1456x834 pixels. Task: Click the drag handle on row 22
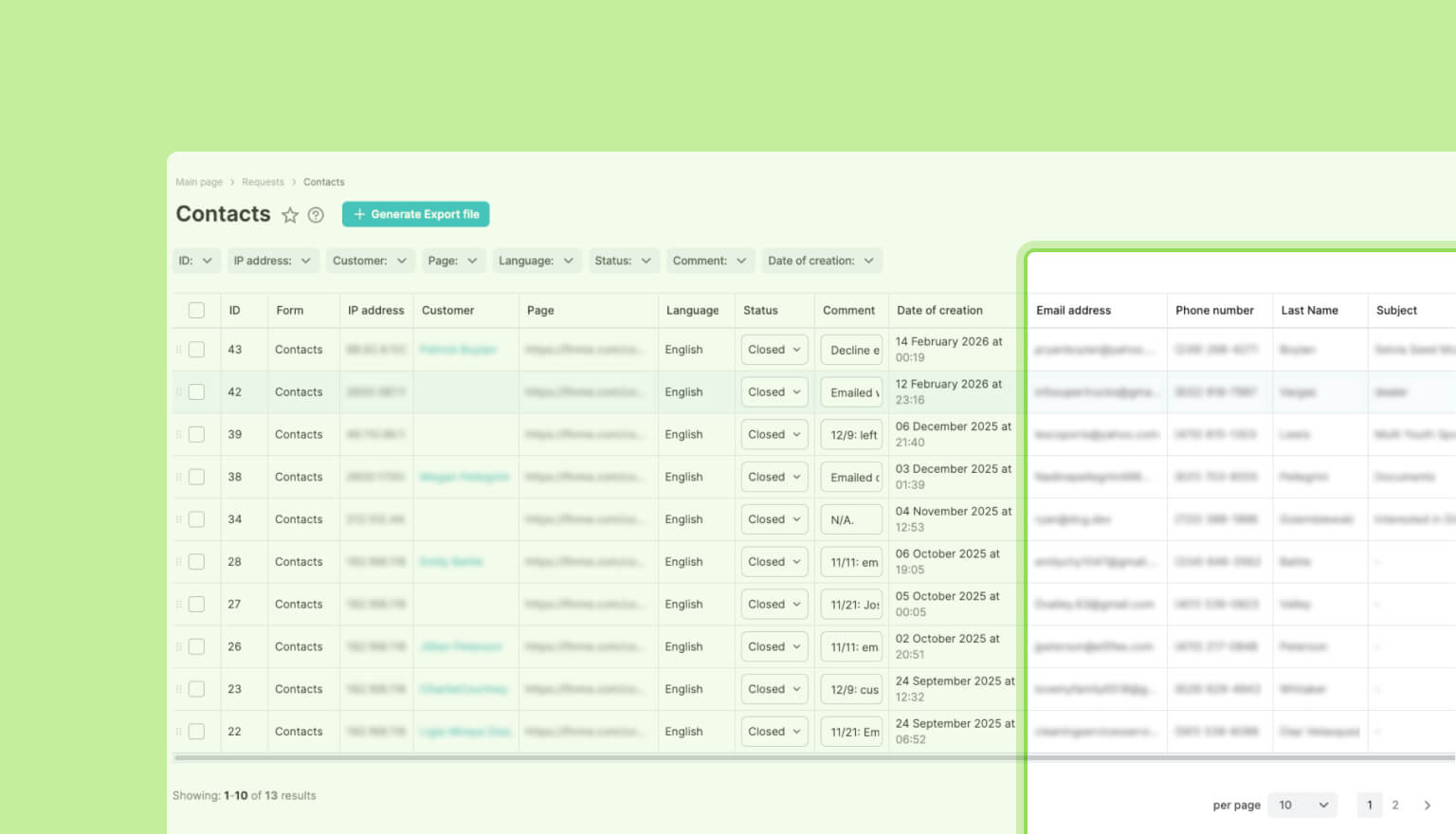pos(178,732)
